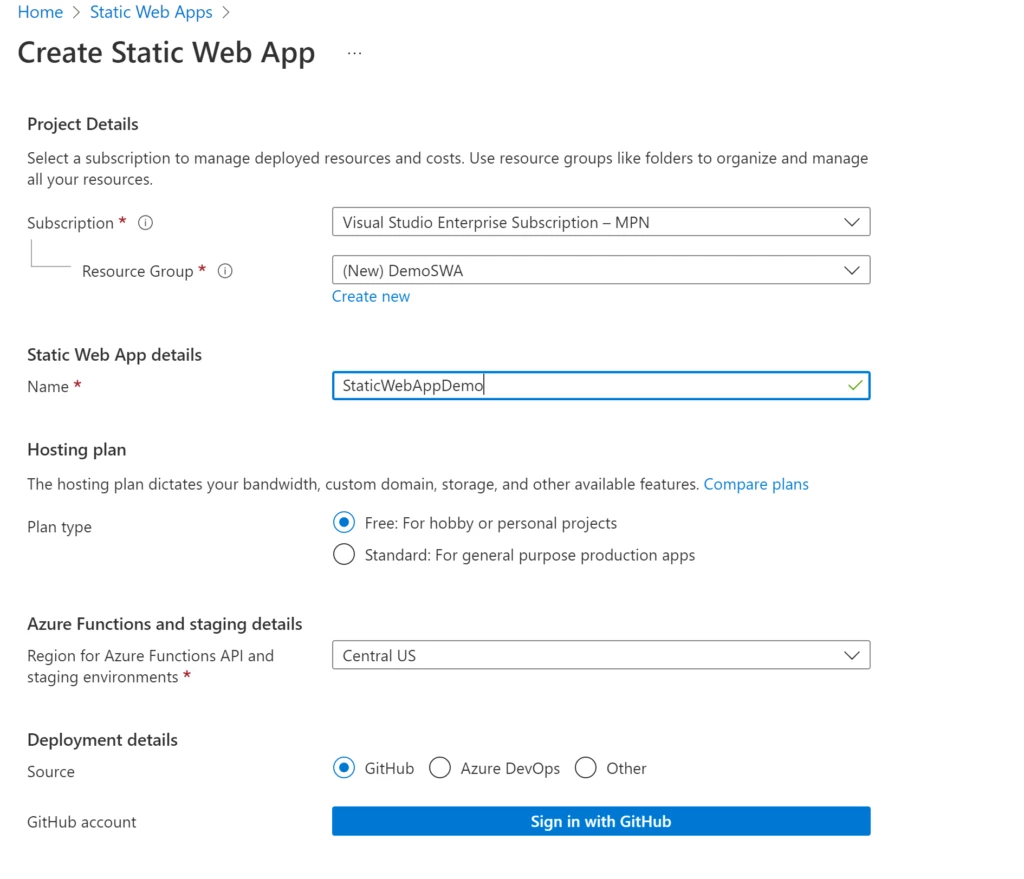1024x879 pixels.
Task: Click the green validation checkmark in Name
Action: tap(855, 385)
